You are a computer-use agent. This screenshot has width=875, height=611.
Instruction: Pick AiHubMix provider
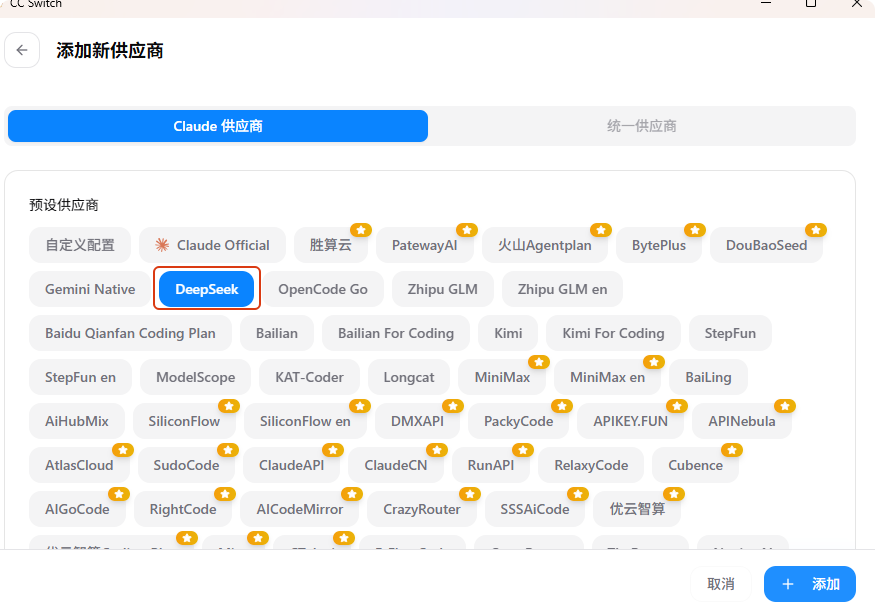point(76,421)
